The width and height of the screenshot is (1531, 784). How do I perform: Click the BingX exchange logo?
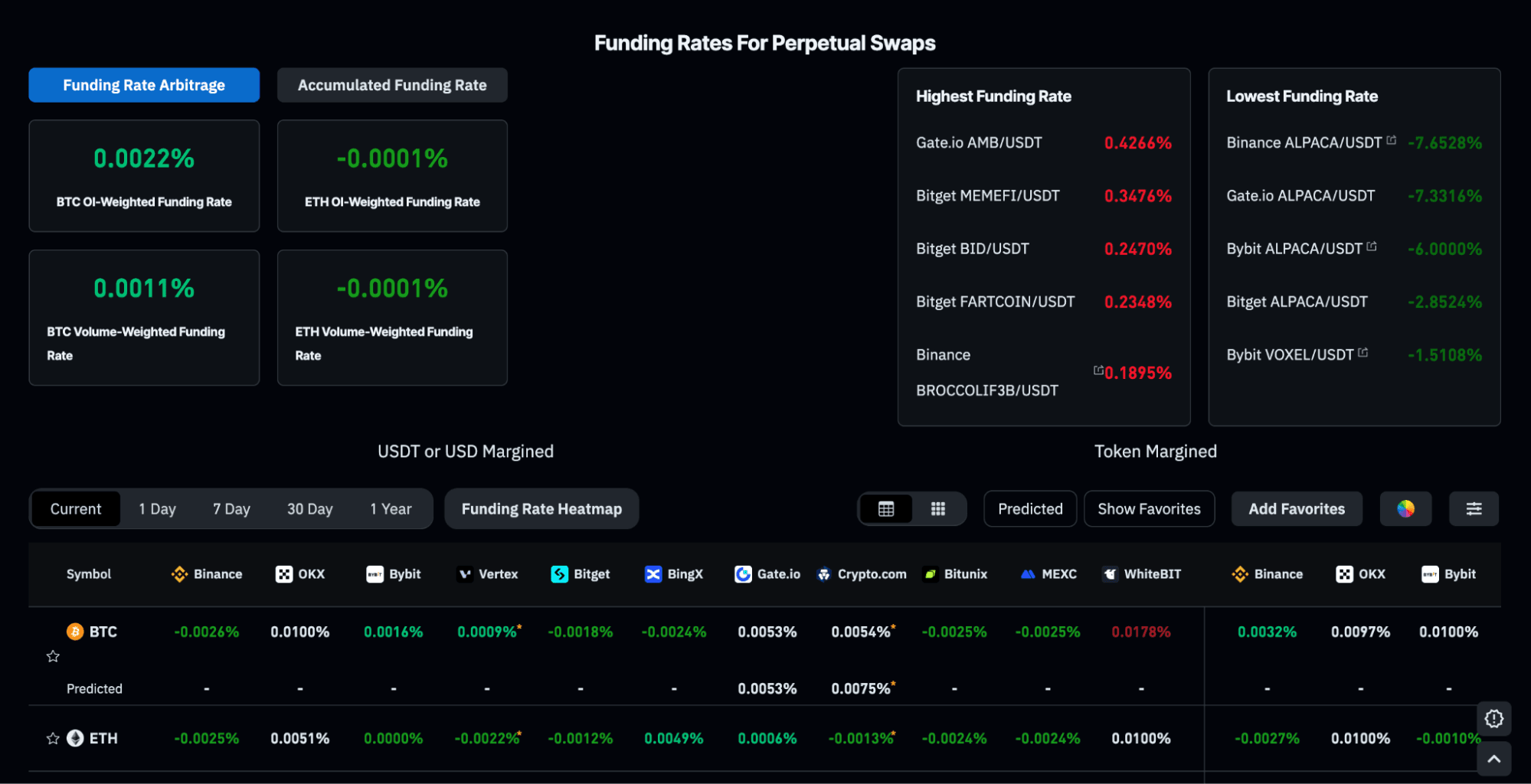click(653, 574)
